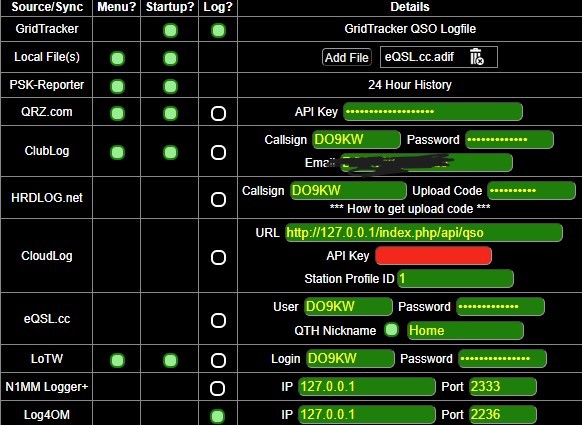The width and height of the screenshot is (582, 425).
Task: Click the HRDLOG.net Callsign field
Action: (x=348, y=190)
